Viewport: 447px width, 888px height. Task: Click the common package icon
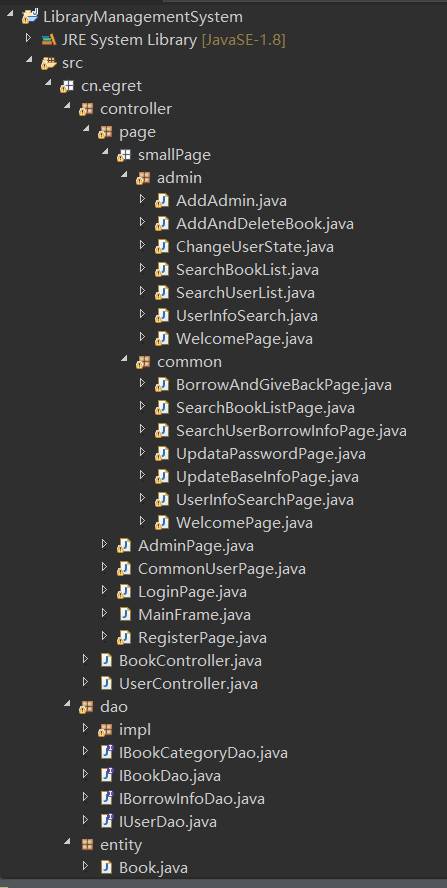[x=143, y=361]
